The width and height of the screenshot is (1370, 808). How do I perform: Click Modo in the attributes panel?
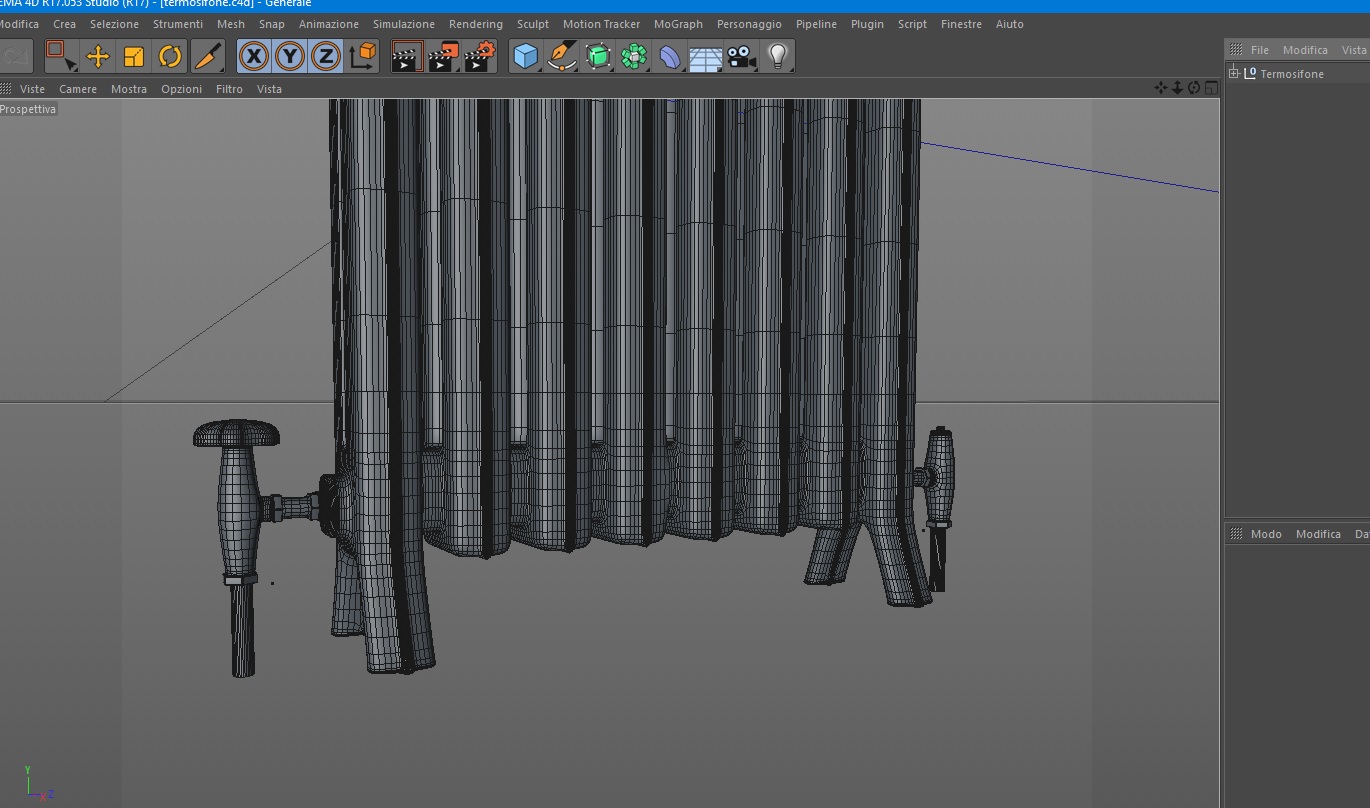(x=1265, y=534)
